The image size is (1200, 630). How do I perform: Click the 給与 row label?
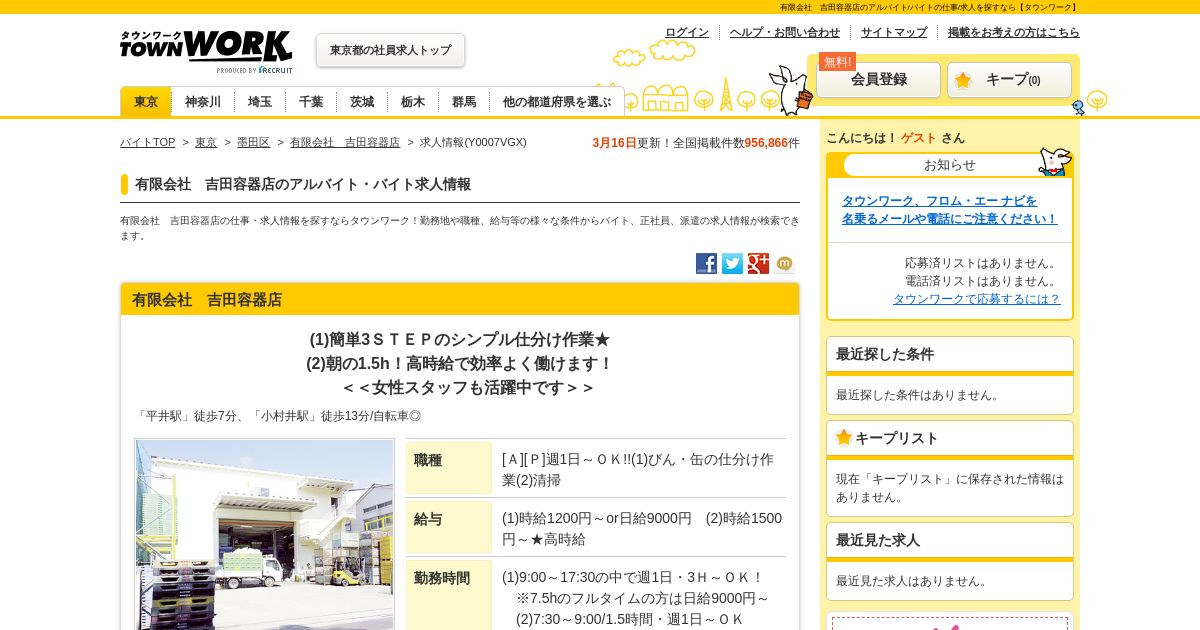(449, 527)
